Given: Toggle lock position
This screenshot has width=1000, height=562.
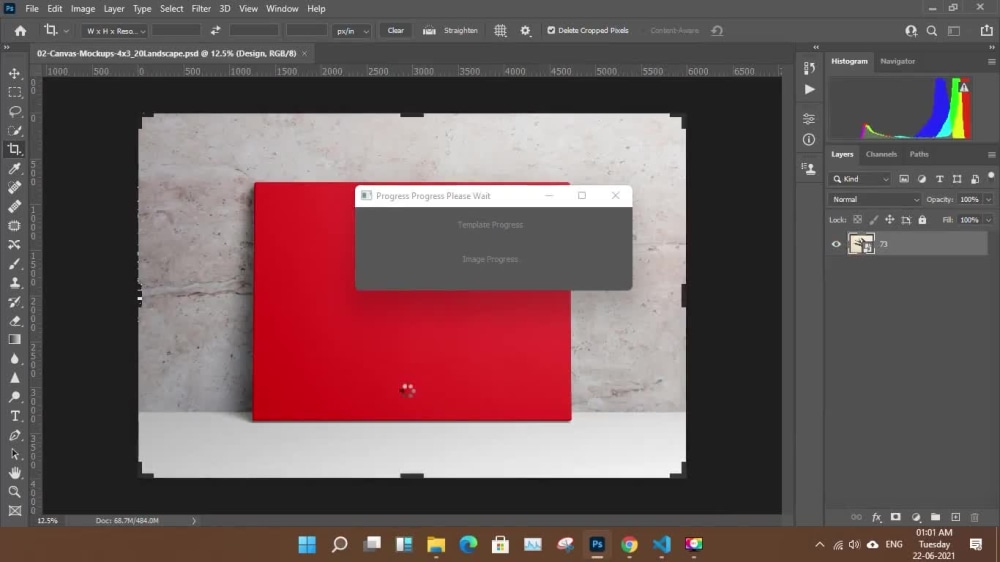Looking at the screenshot, I should (890, 219).
